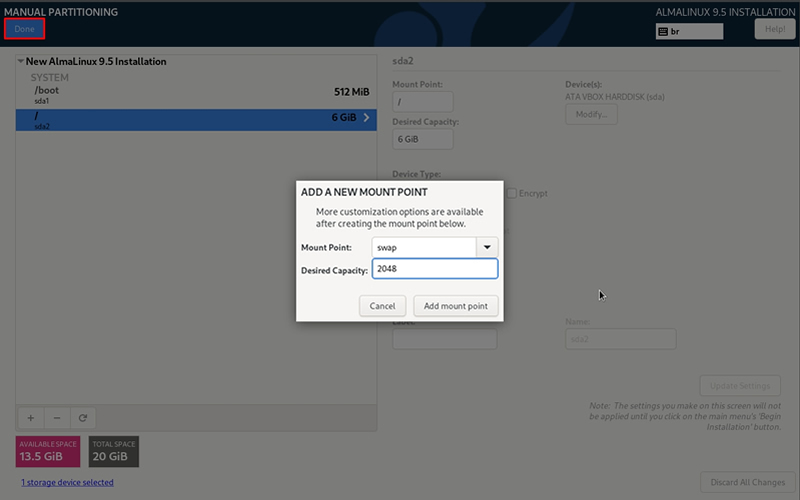
Task: Click the Help! button
Action: coord(775,29)
